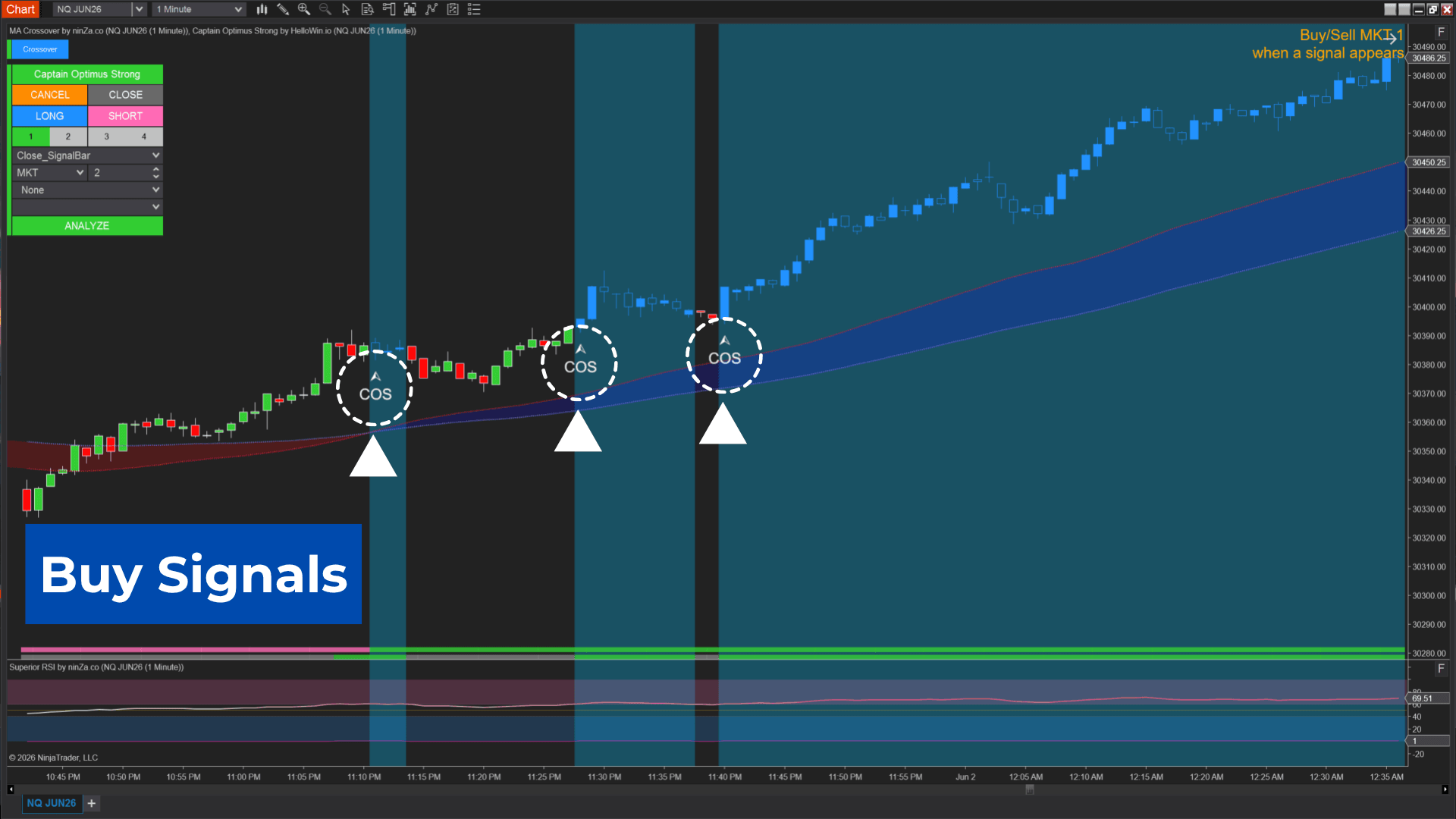Click the Jun 2 date axis label
Image resolution: width=1456 pixels, height=819 pixels.
965,777
